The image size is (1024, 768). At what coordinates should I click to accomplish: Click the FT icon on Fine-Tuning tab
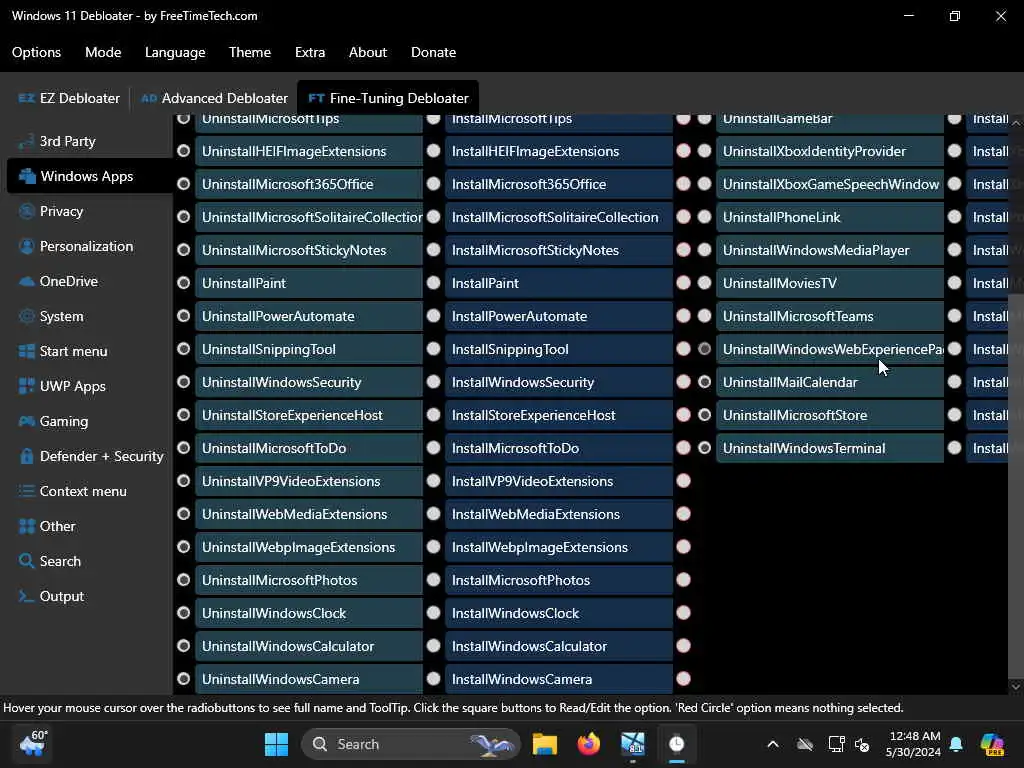pyautogui.click(x=316, y=98)
